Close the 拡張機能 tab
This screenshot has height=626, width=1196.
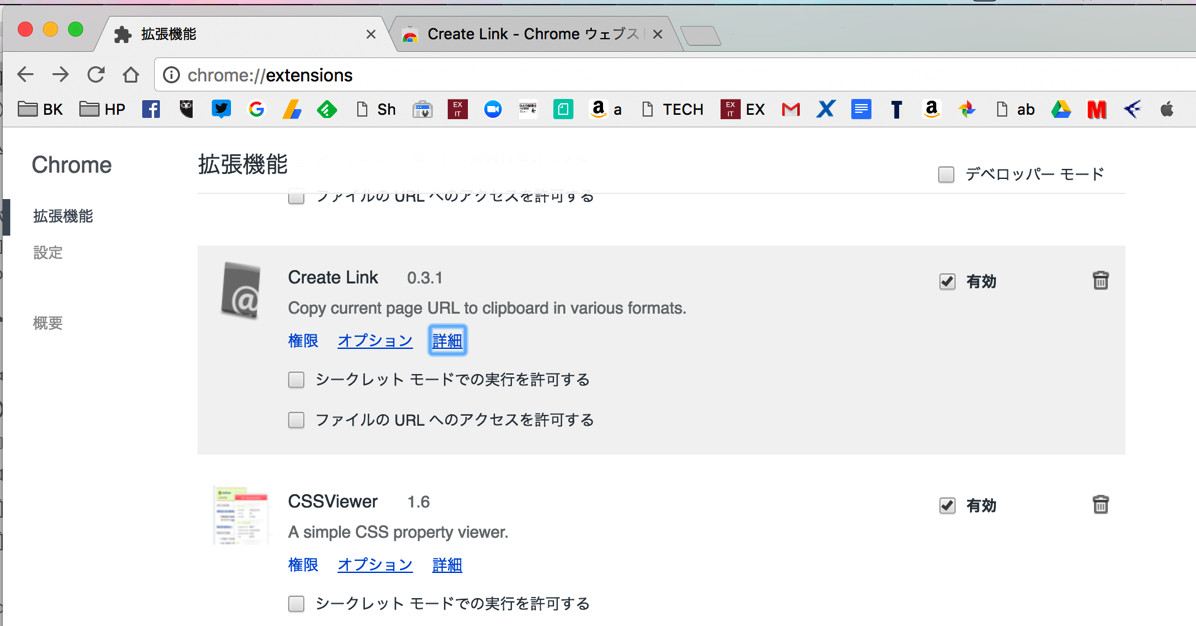click(371, 34)
